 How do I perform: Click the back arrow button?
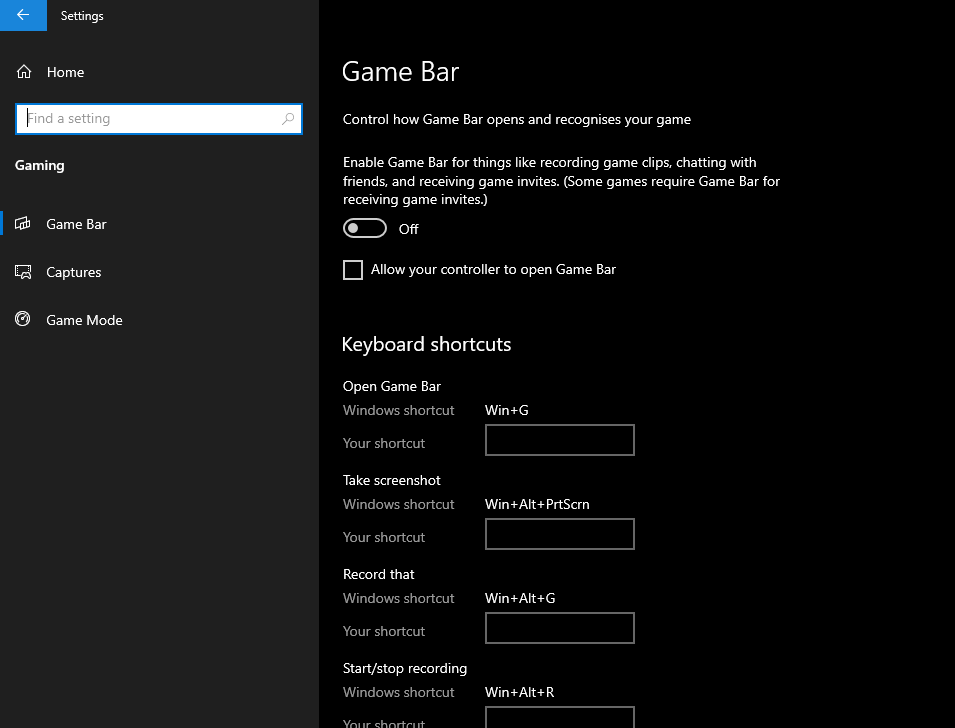point(23,15)
